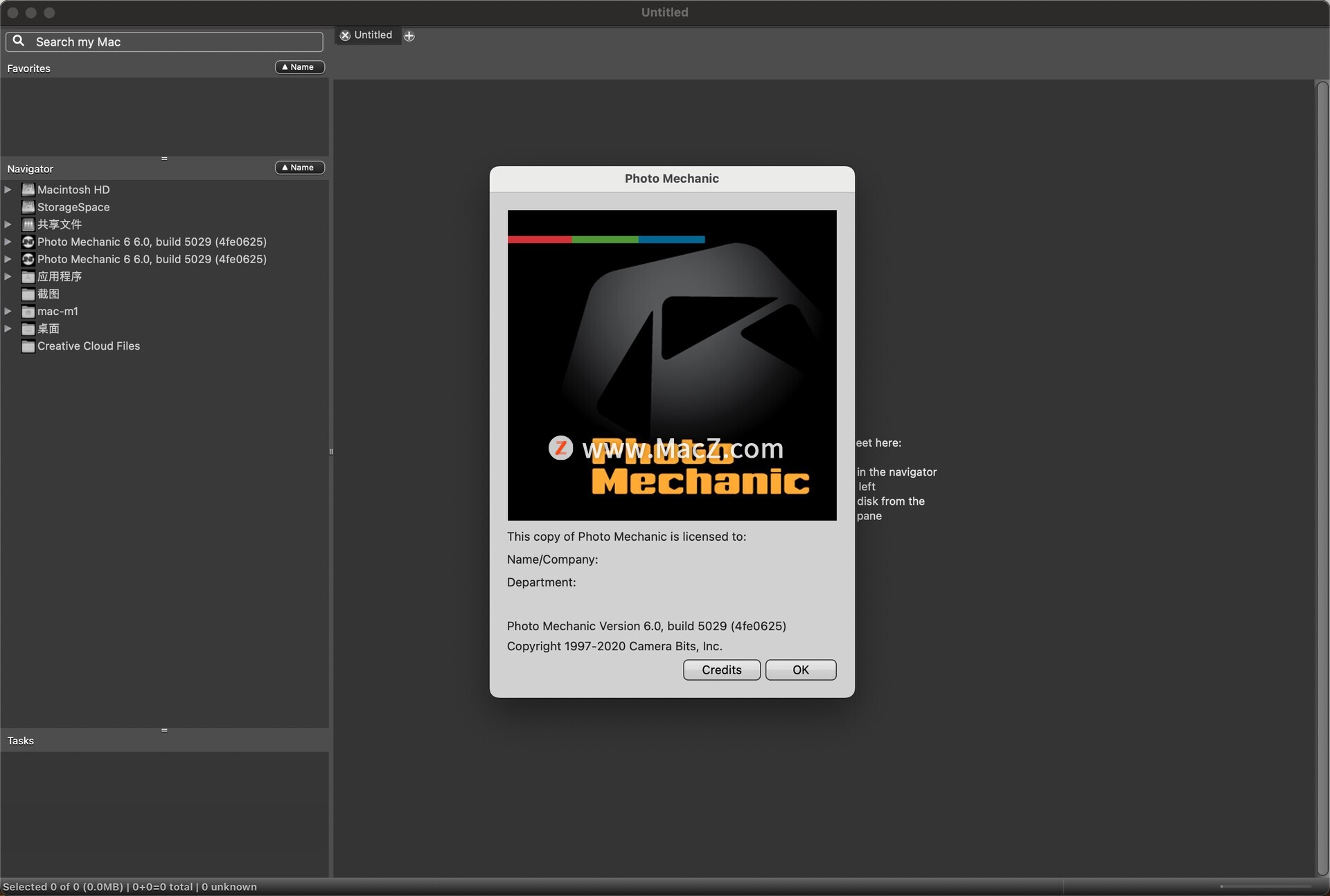Screen dimensions: 1330x896
Task: Click the mac-m1 home folder icon
Action: click(28, 311)
